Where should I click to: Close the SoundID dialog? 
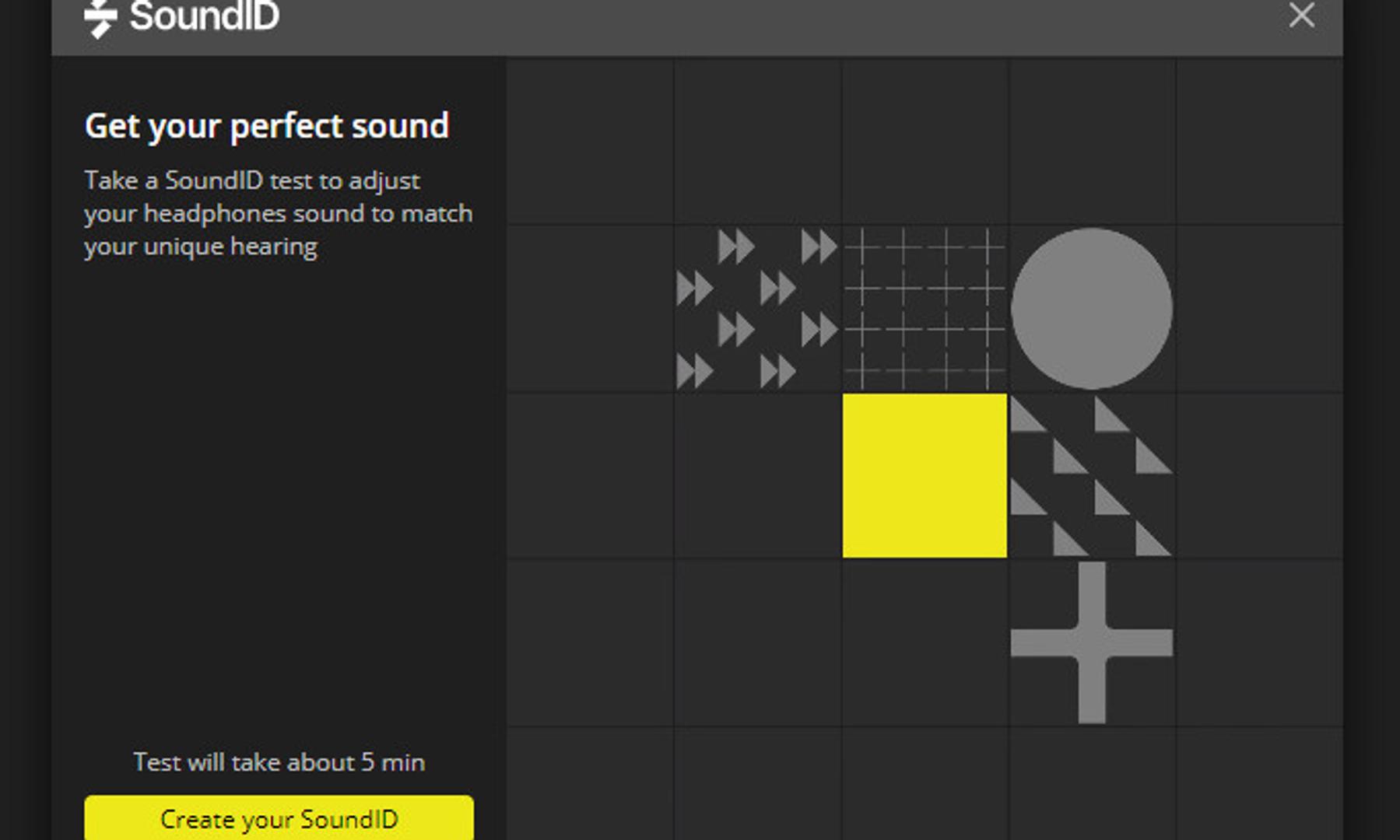coord(1301,15)
